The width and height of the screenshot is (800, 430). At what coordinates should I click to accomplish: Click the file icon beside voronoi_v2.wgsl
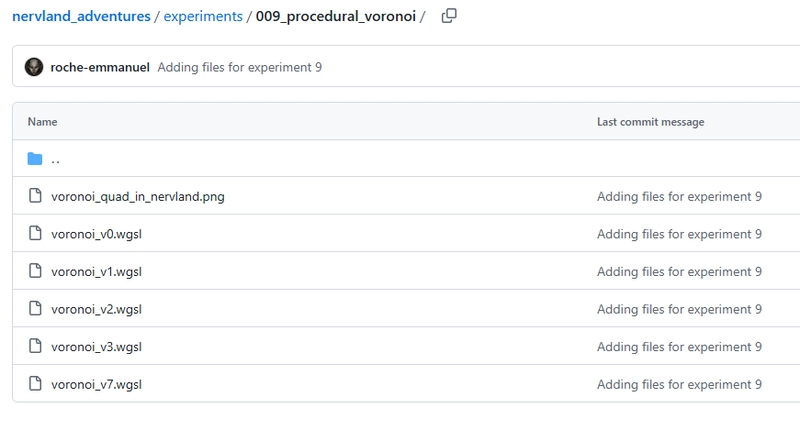(x=35, y=309)
